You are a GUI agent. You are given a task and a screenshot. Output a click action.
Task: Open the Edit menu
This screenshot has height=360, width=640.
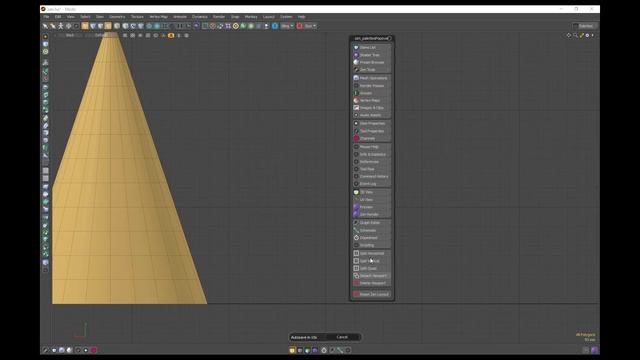(x=58, y=17)
